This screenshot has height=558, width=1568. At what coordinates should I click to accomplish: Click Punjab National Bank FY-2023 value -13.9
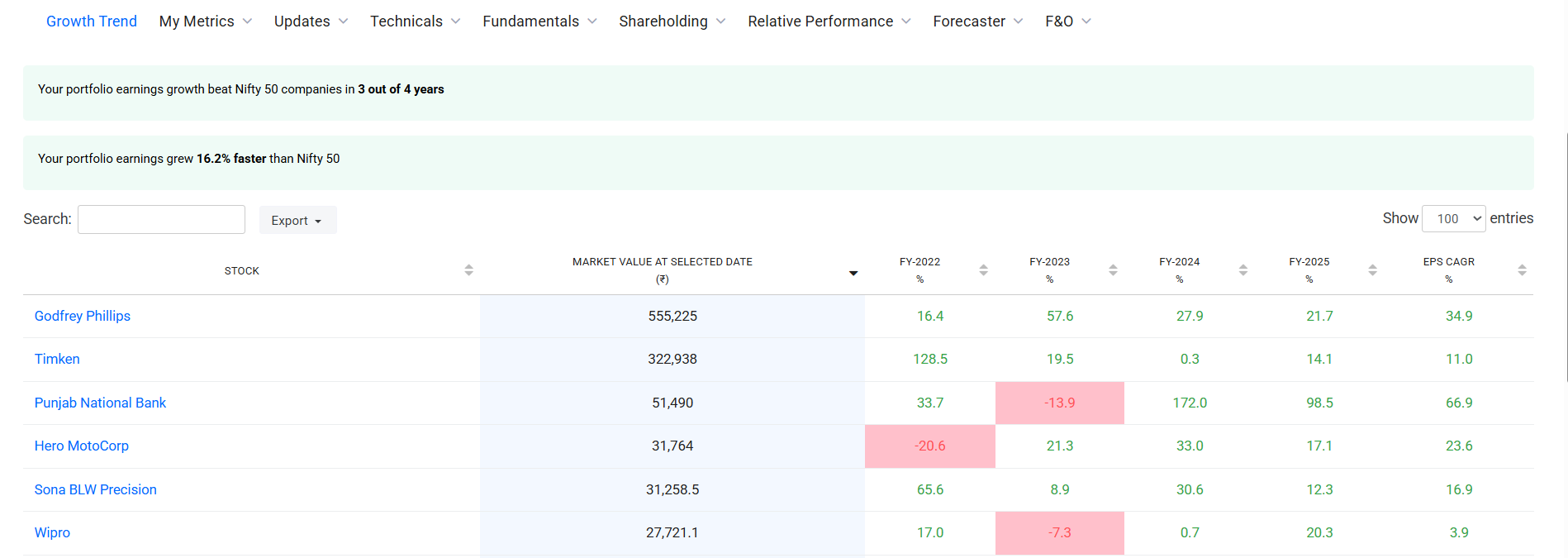1060,403
